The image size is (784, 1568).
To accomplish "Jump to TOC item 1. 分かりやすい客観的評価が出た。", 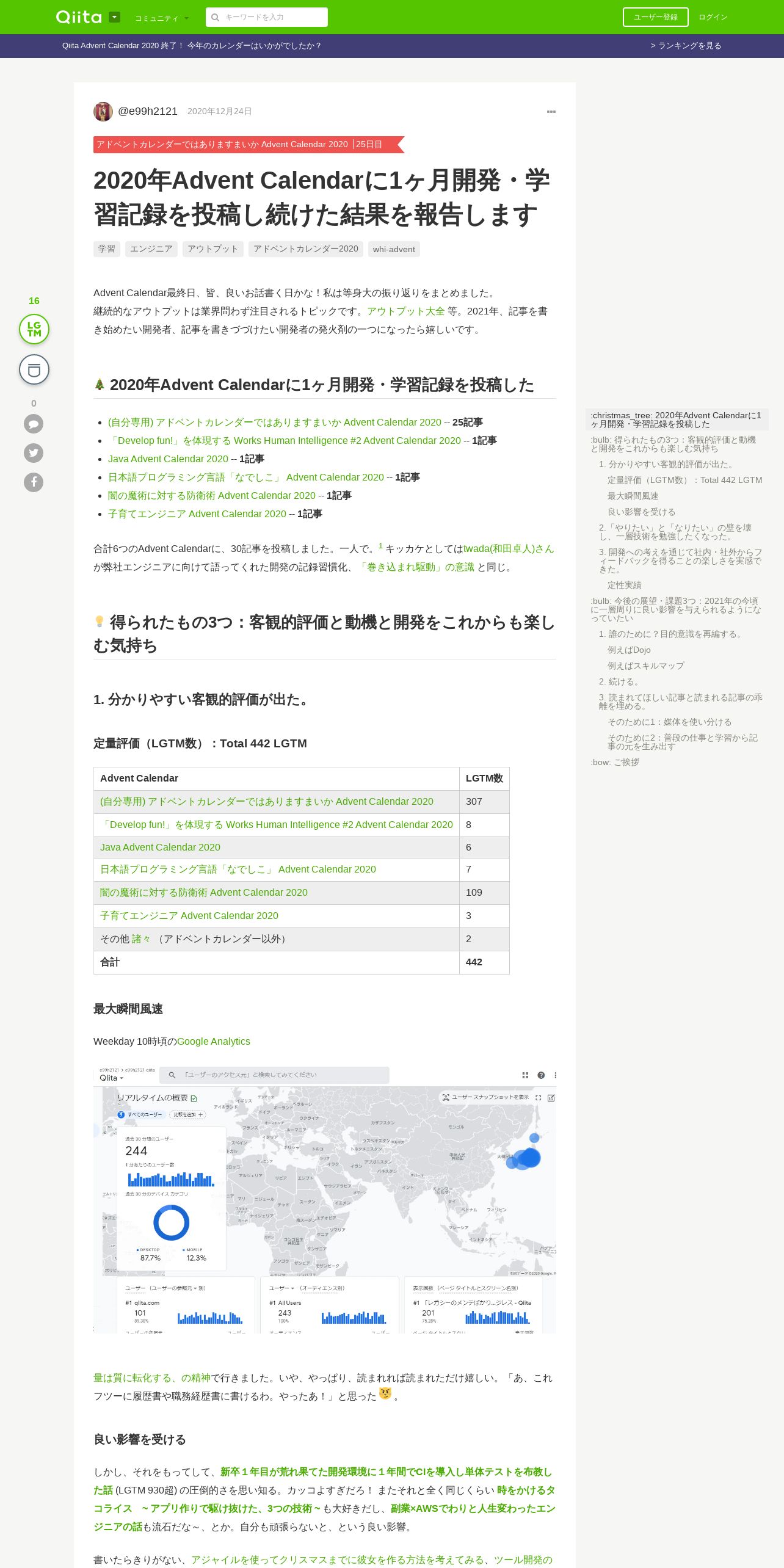I will pos(668,465).
